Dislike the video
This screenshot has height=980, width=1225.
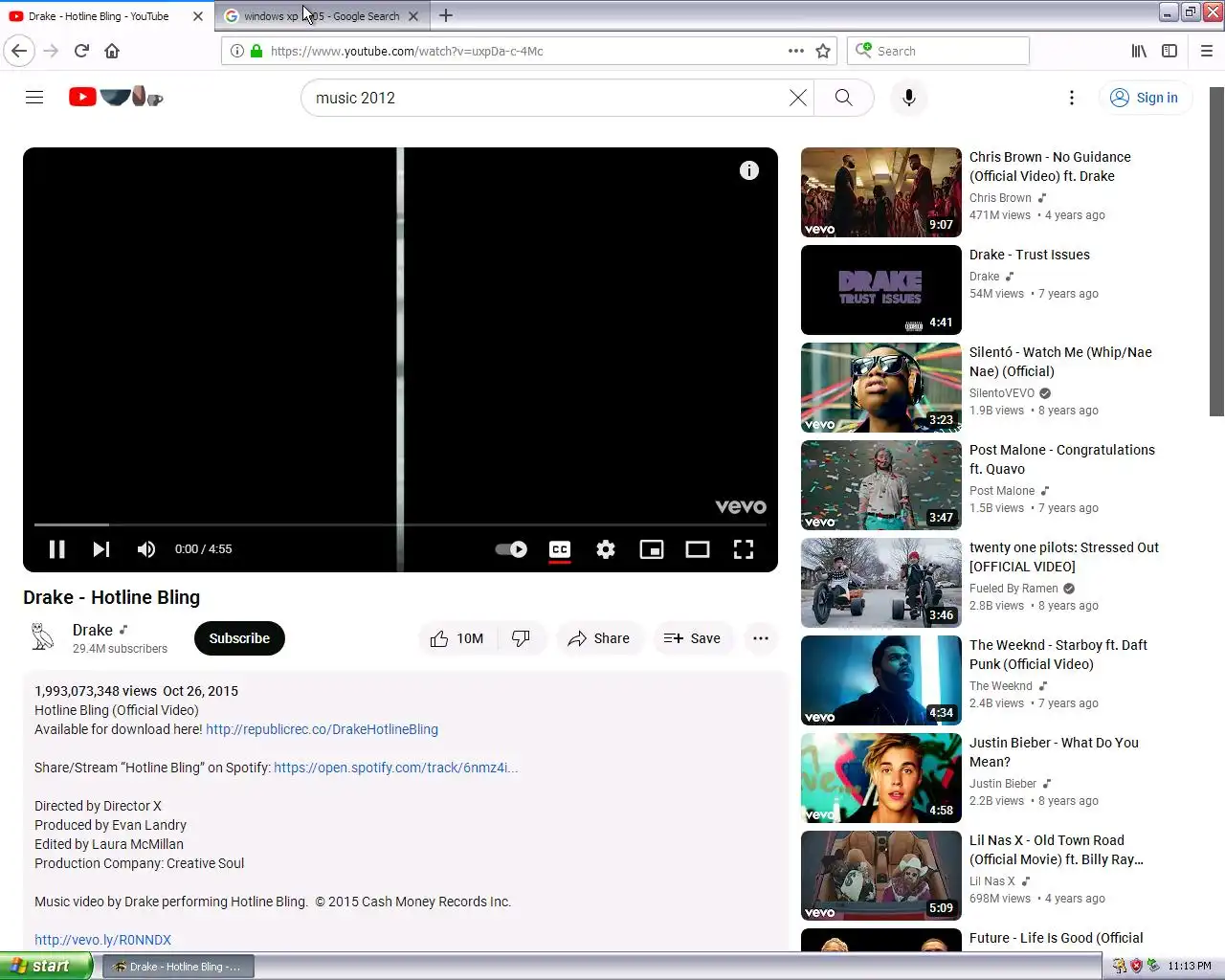point(522,638)
